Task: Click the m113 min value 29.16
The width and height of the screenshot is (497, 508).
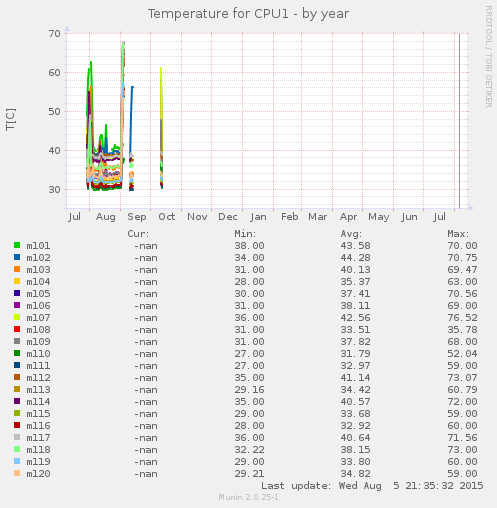Action: coord(249,390)
